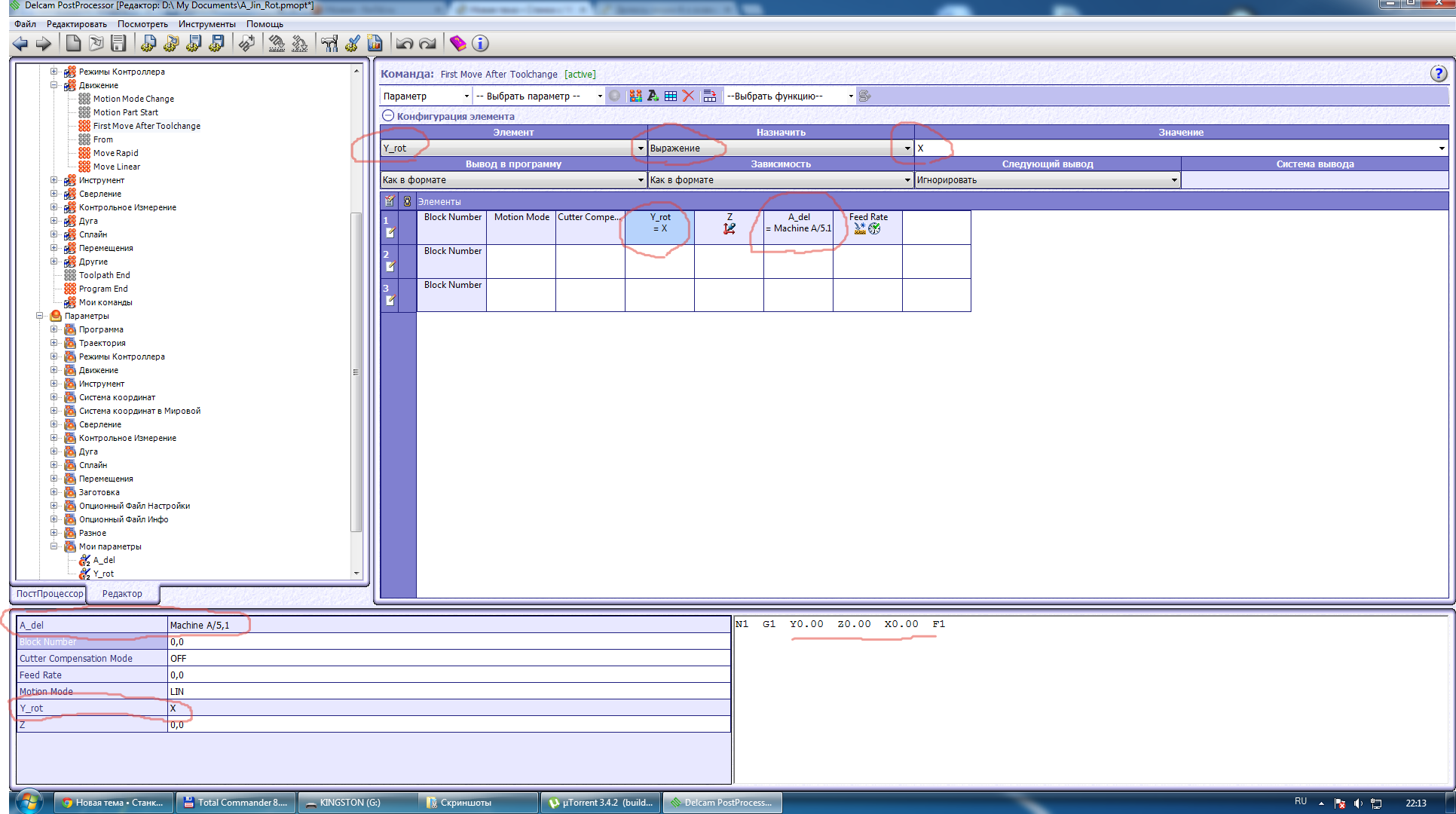Collapse the Конфигурация элемента section
The height and width of the screenshot is (814, 1456).
coord(388,116)
